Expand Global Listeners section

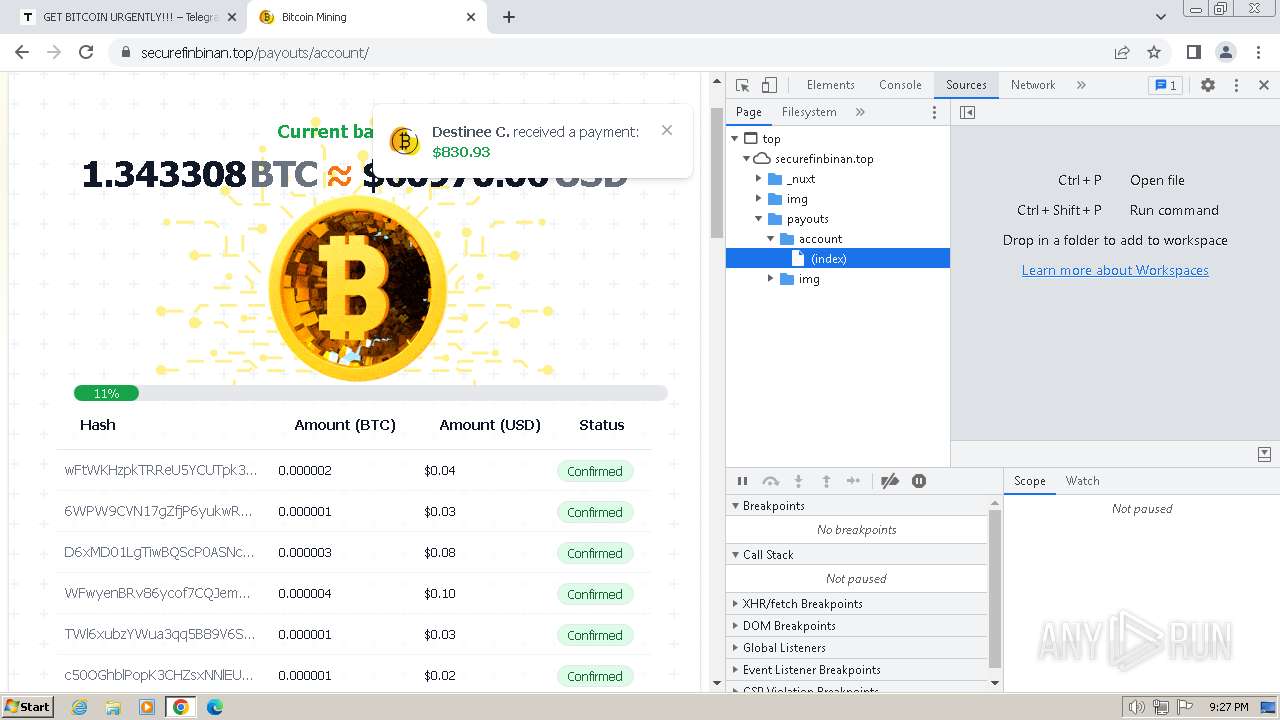point(857,648)
